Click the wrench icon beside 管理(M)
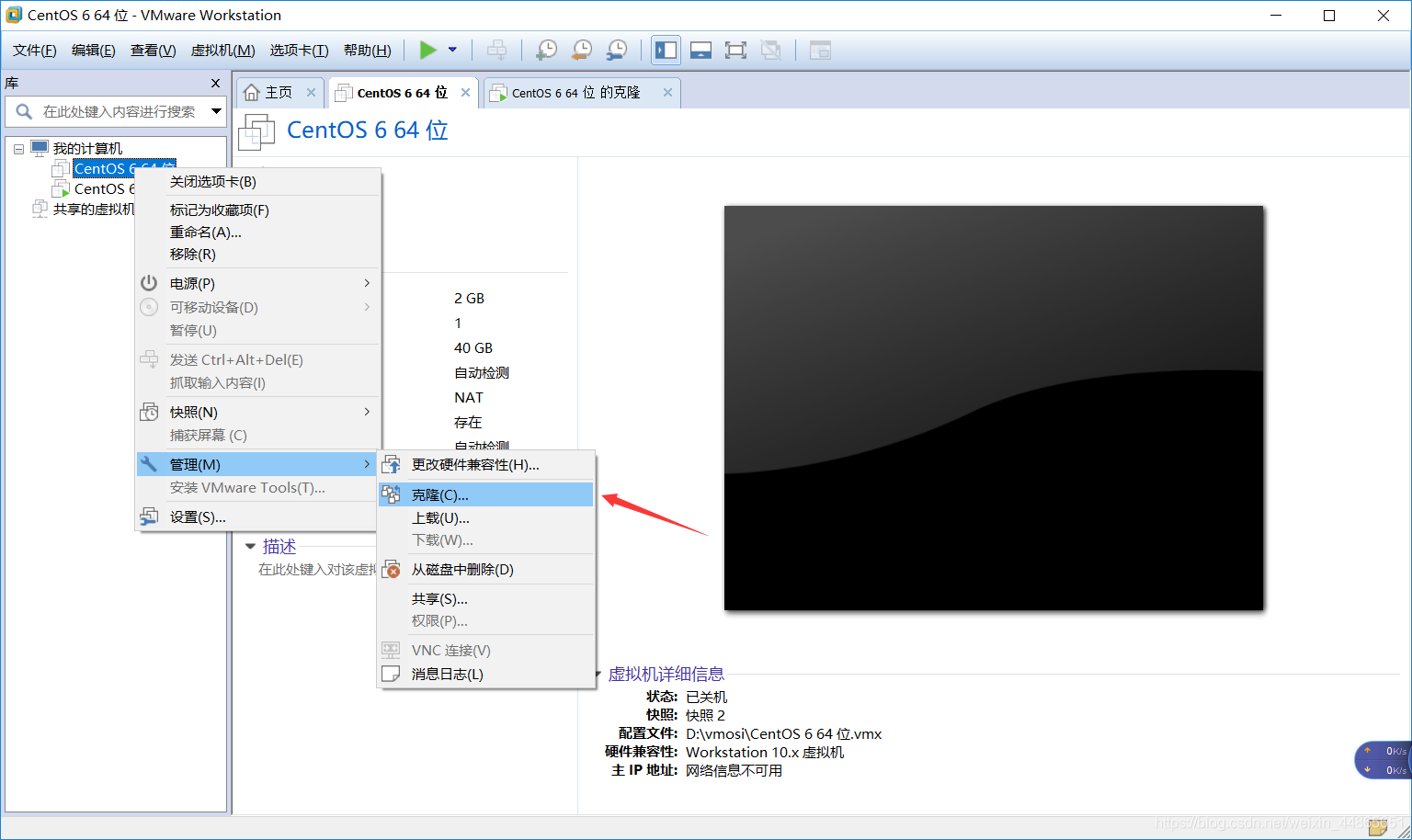The height and width of the screenshot is (840, 1412). pos(149,464)
